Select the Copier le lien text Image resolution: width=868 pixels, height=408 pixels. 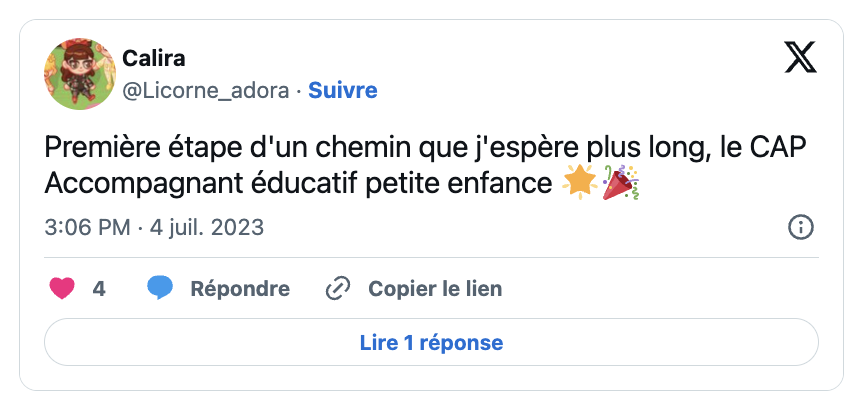435,289
